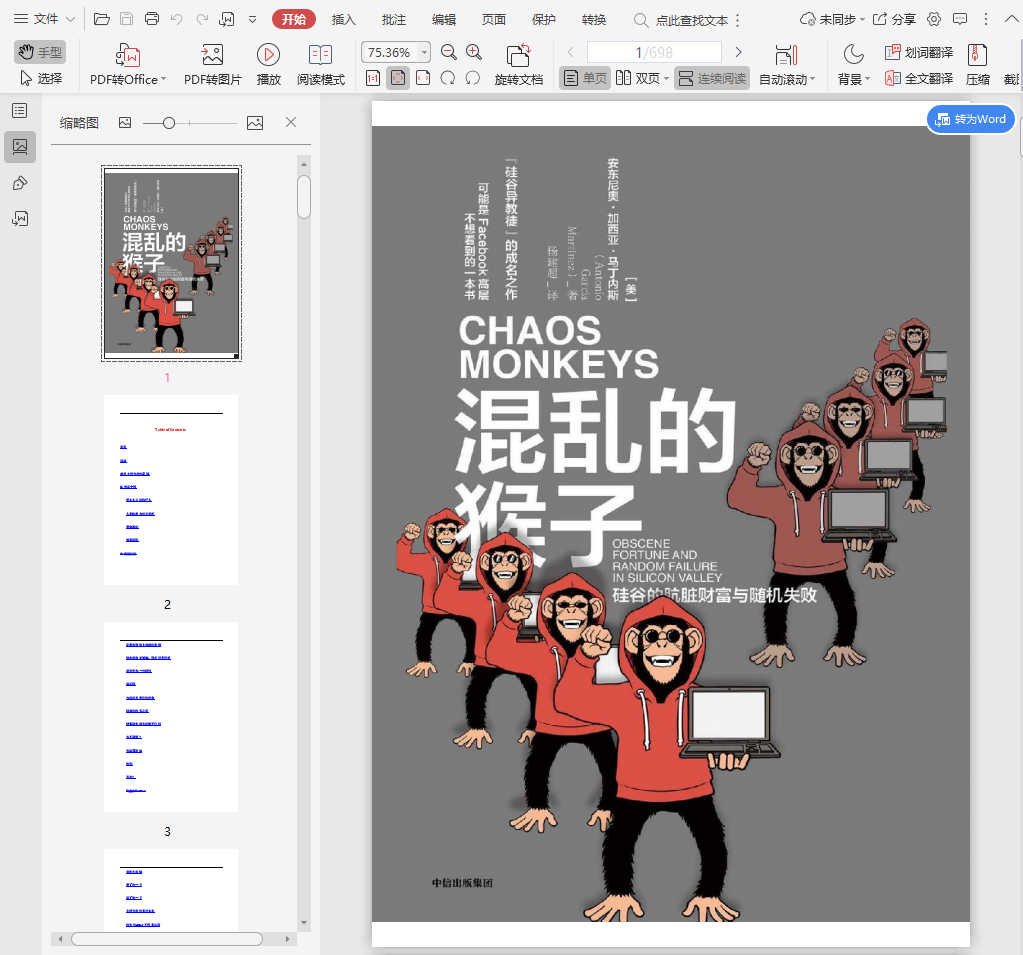Toggle 单页 single page view
Viewport: 1023px width, 955px height.
click(585, 78)
